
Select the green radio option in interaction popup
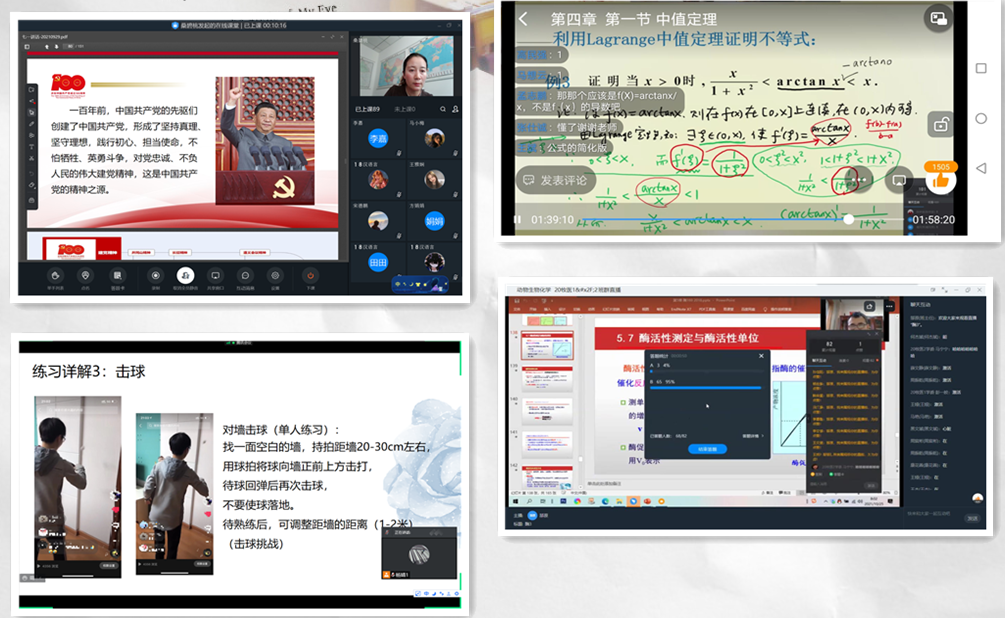point(831,474)
